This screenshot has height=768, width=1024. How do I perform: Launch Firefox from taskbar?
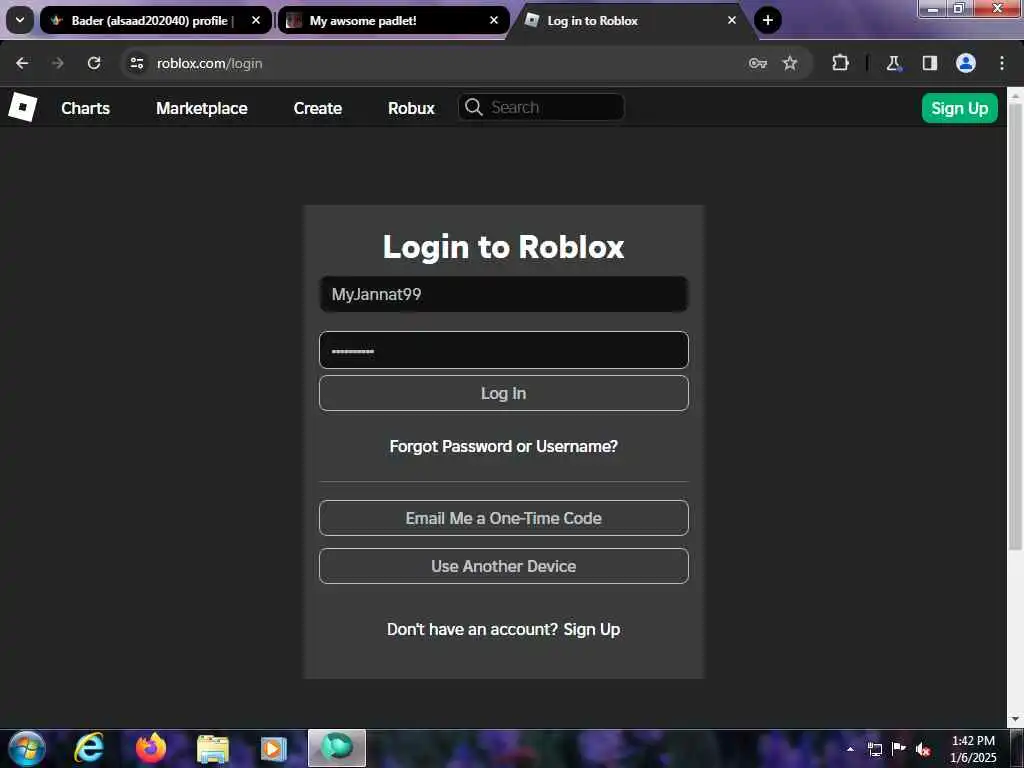151,748
